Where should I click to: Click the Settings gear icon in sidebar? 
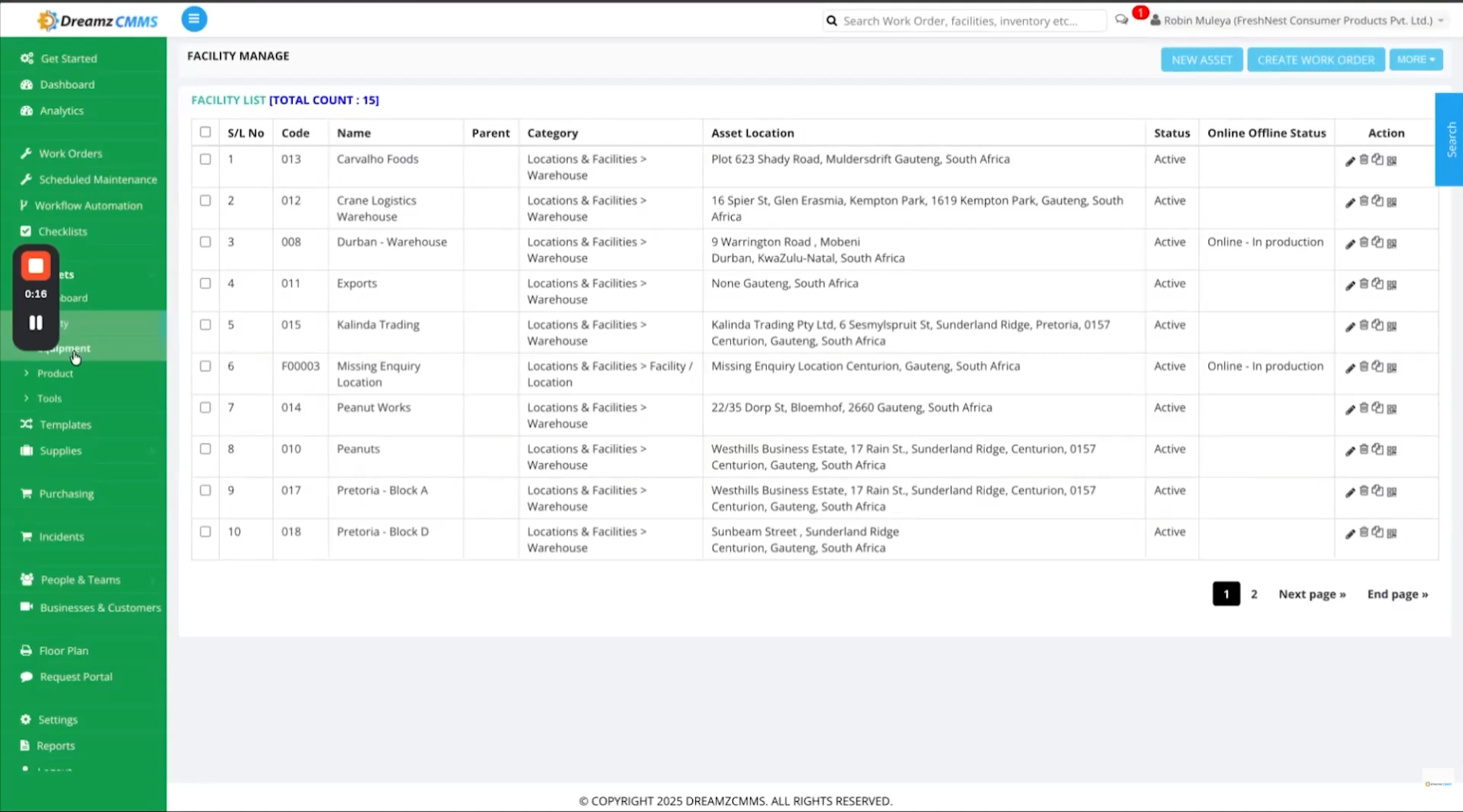pos(25,720)
